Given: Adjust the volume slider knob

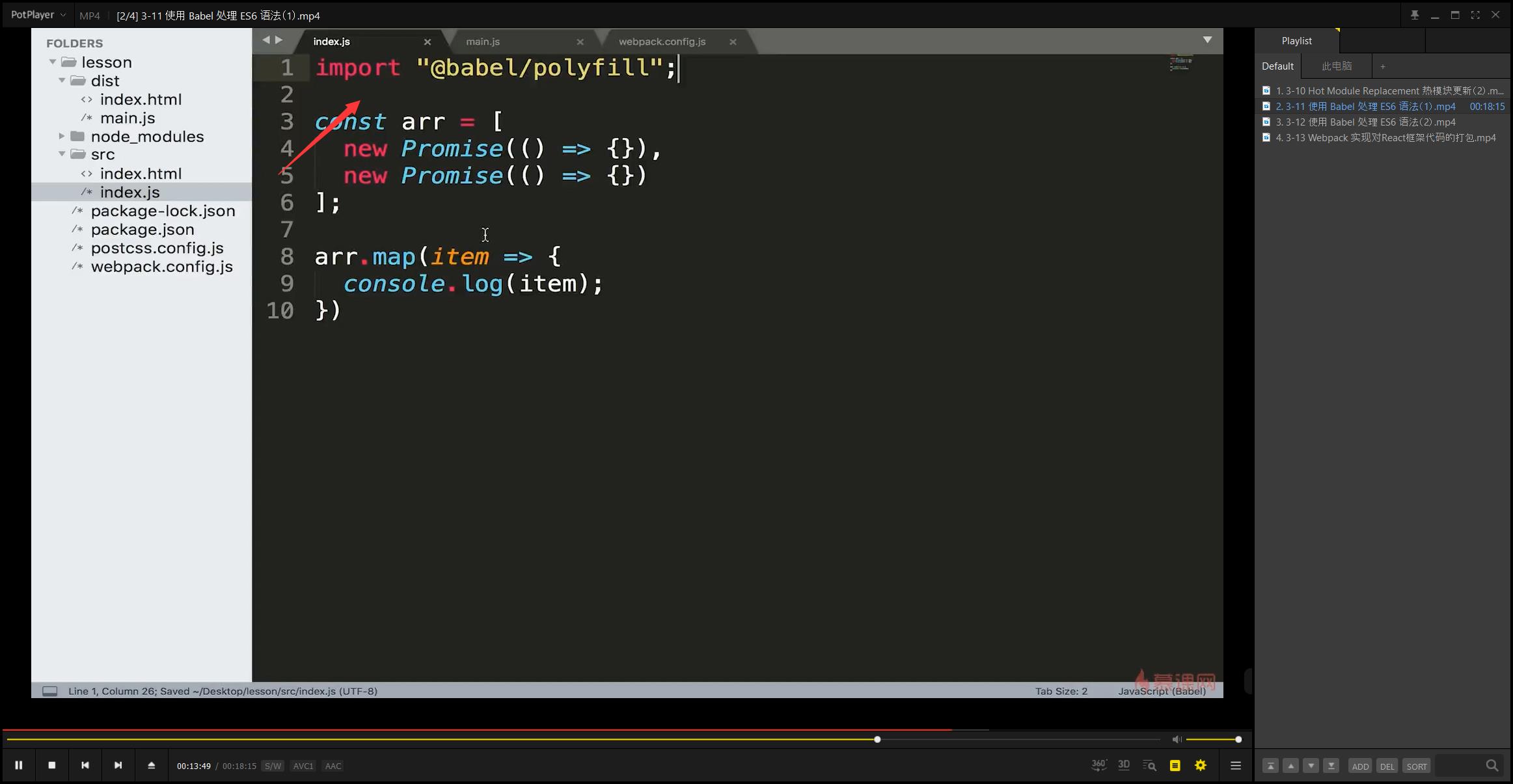Looking at the screenshot, I should click(x=1238, y=739).
